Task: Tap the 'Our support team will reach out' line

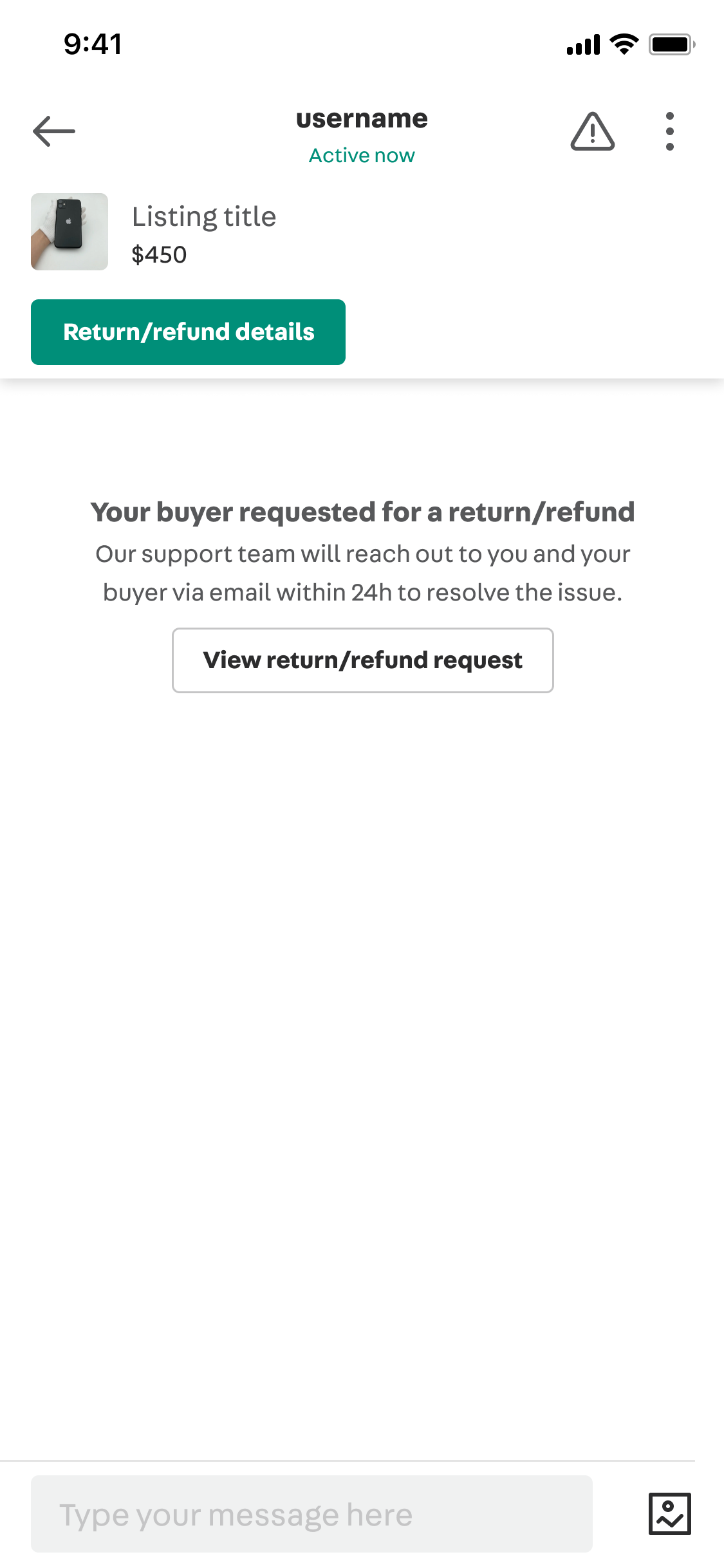Action: pyautogui.click(x=363, y=554)
